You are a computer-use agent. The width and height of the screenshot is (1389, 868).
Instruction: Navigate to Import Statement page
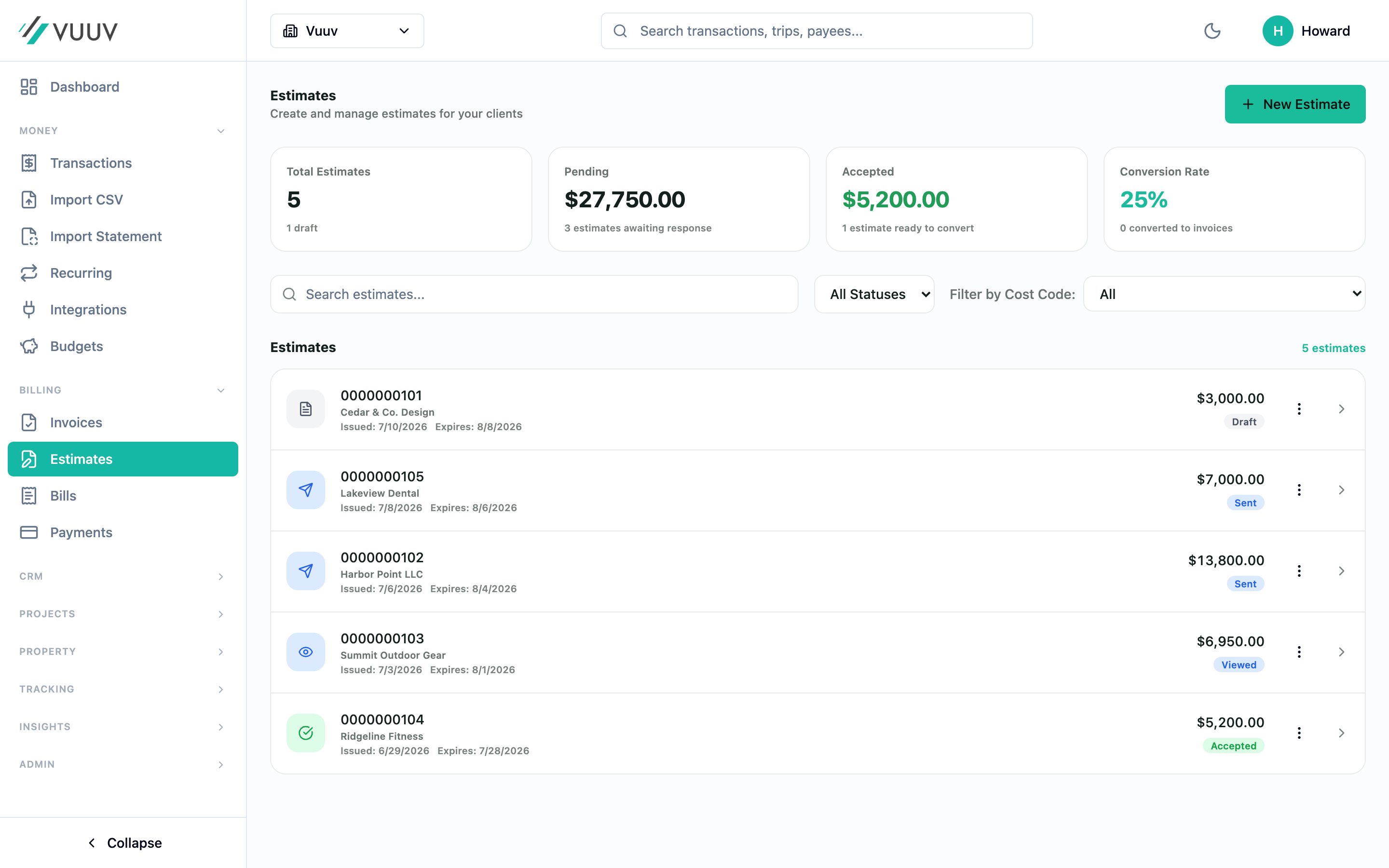point(123,236)
